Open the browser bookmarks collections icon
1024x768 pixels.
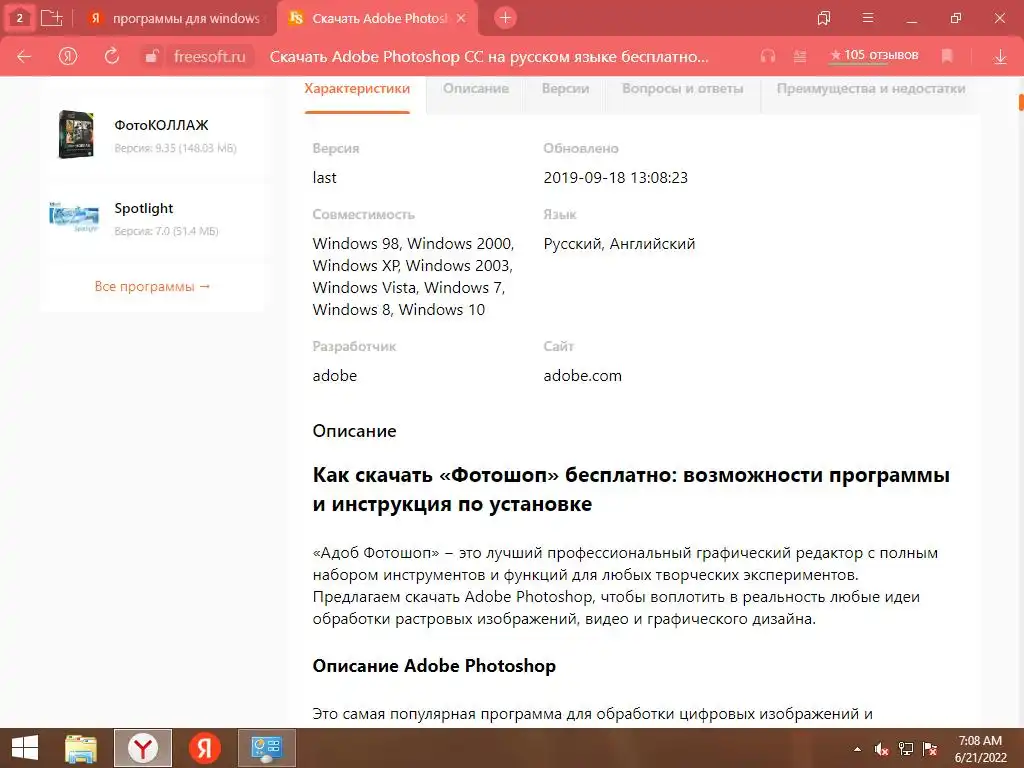tap(824, 18)
